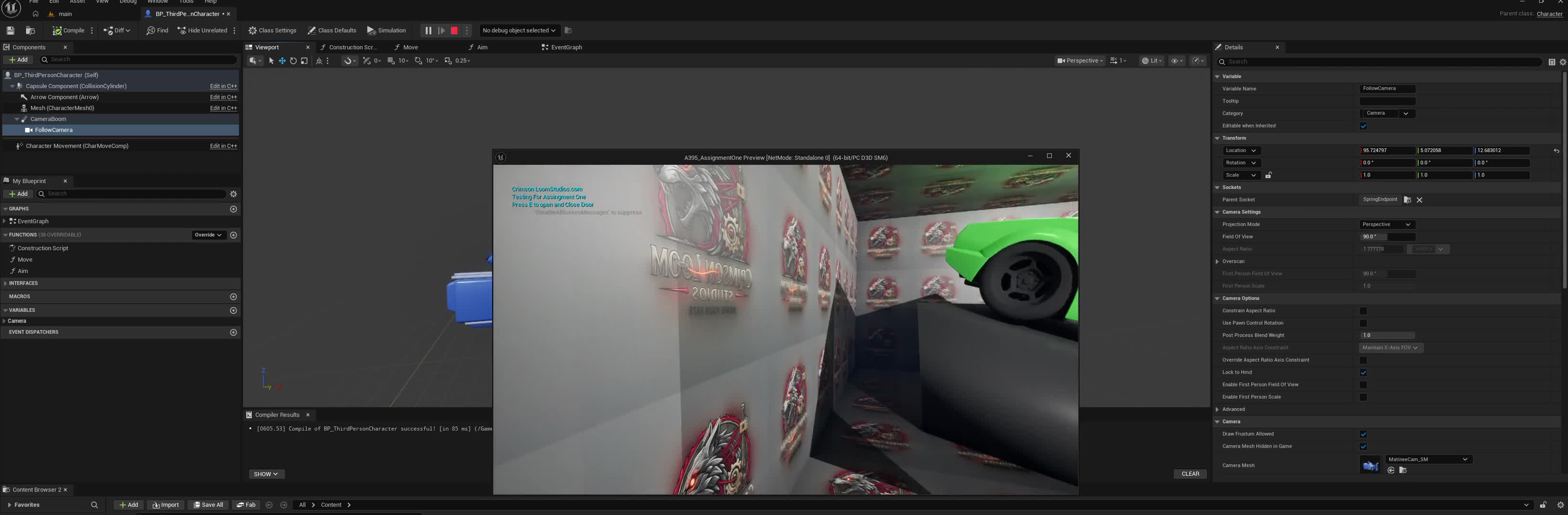Select the rotate gizmo tool
This screenshot has height=515, width=1568.
[293, 61]
